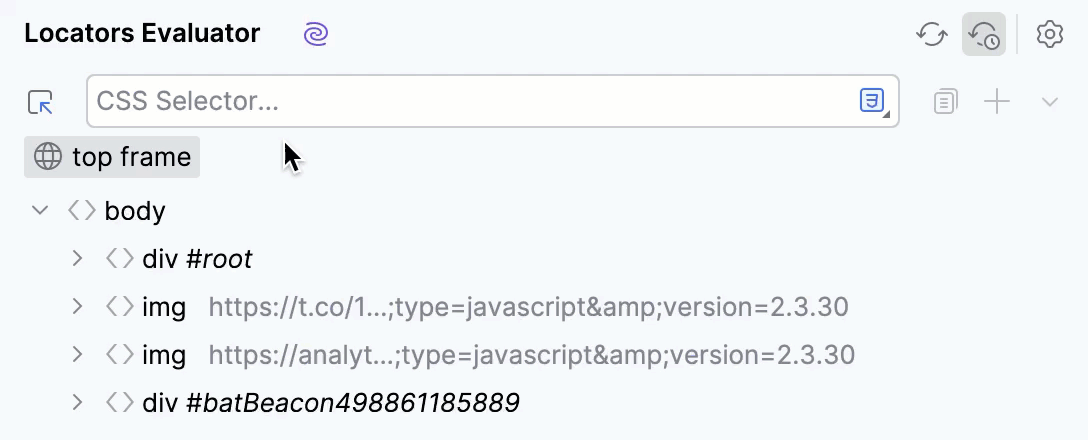The image size is (1088, 440).
Task: Click the refresh DOM tree icon
Action: [x=932, y=34]
